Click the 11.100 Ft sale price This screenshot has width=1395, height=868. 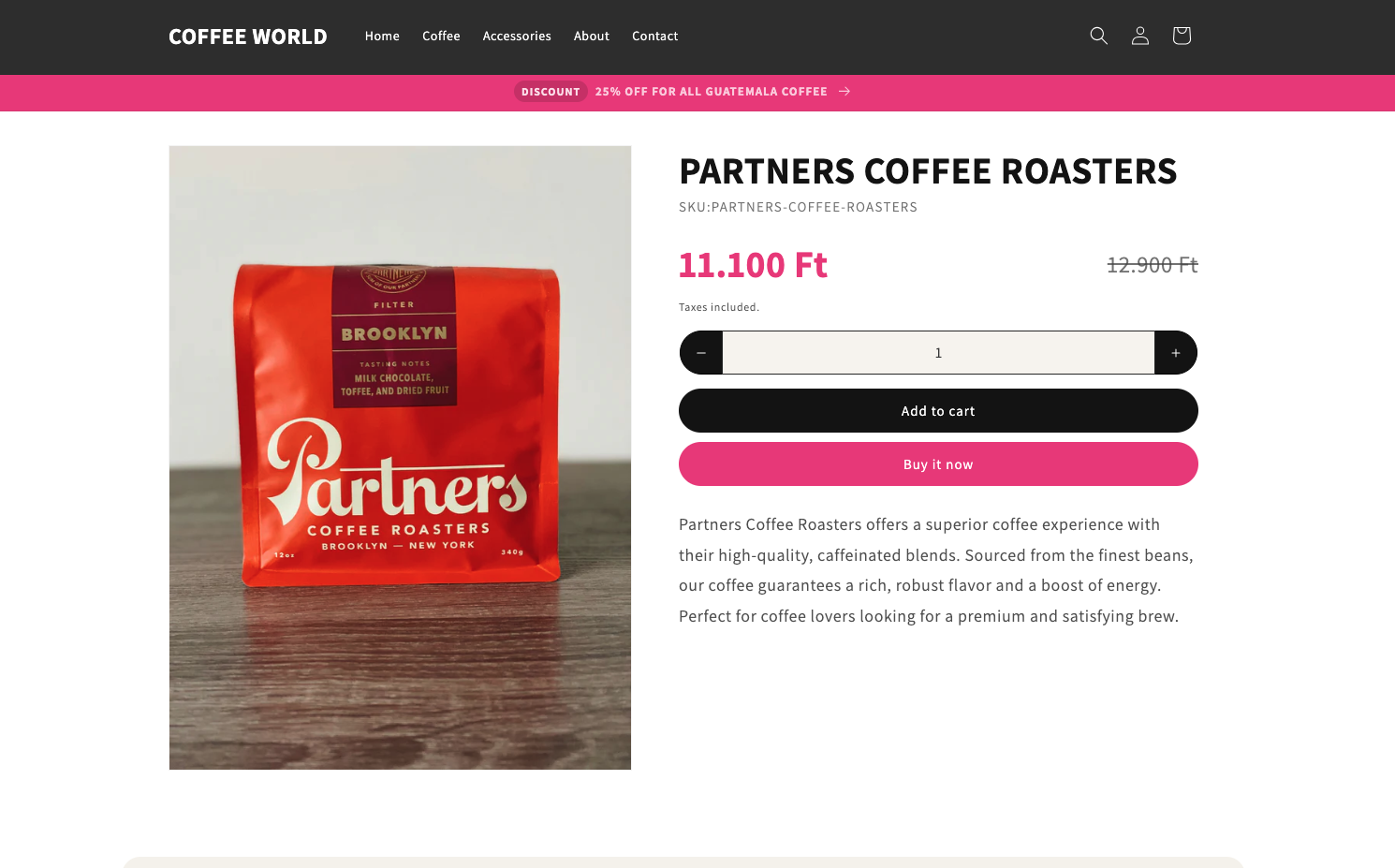tap(753, 265)
